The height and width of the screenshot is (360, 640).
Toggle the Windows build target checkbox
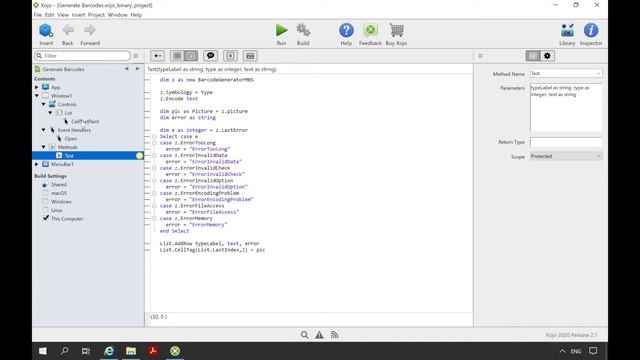45,202
